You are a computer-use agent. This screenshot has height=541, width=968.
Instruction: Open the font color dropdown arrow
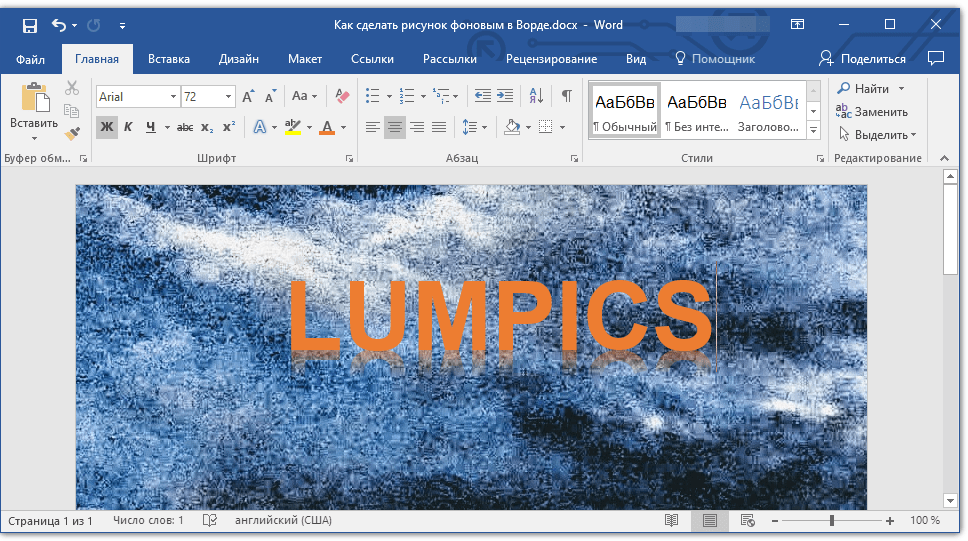[343, 128]
